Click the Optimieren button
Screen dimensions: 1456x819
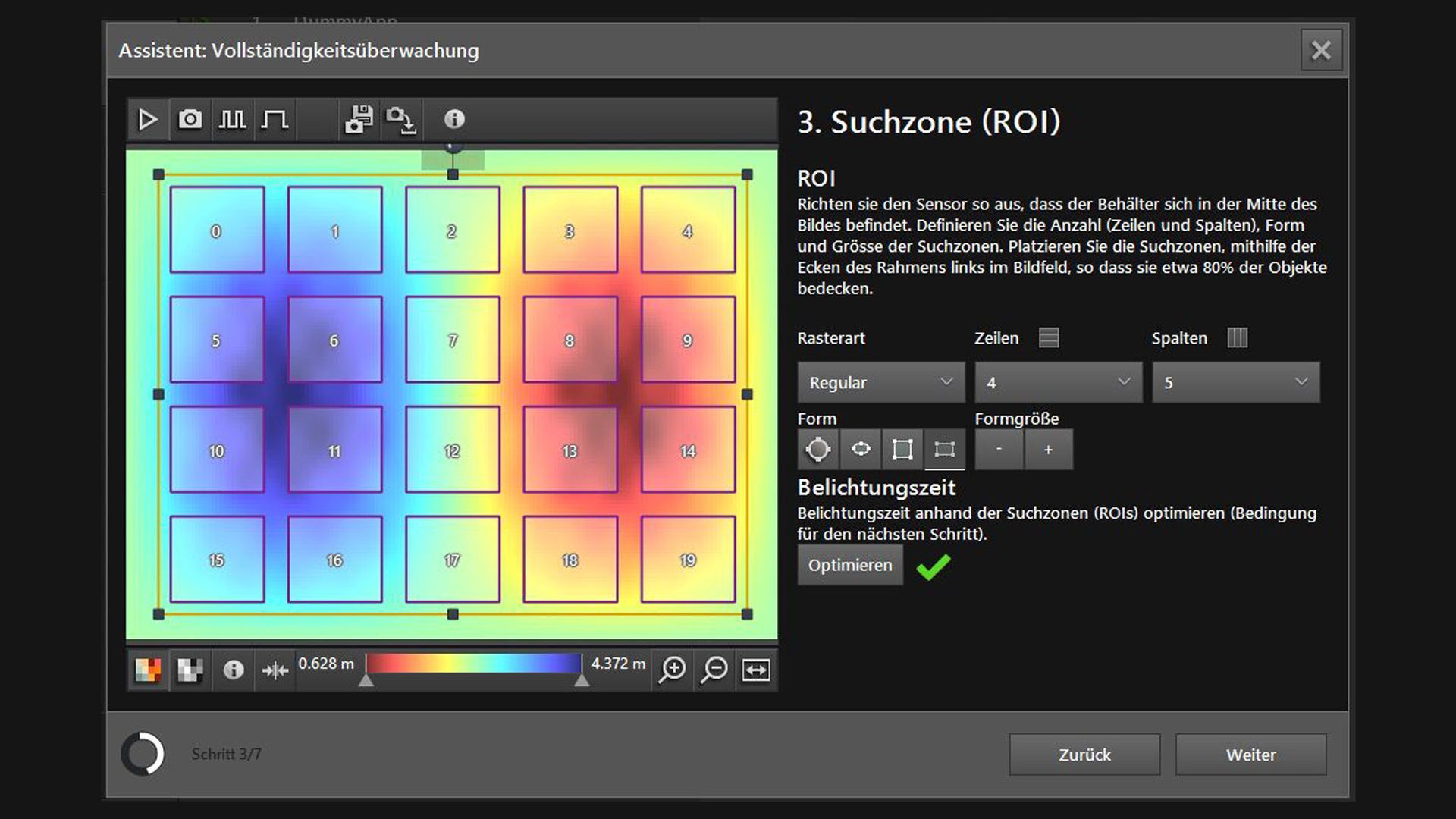(849, 566)
